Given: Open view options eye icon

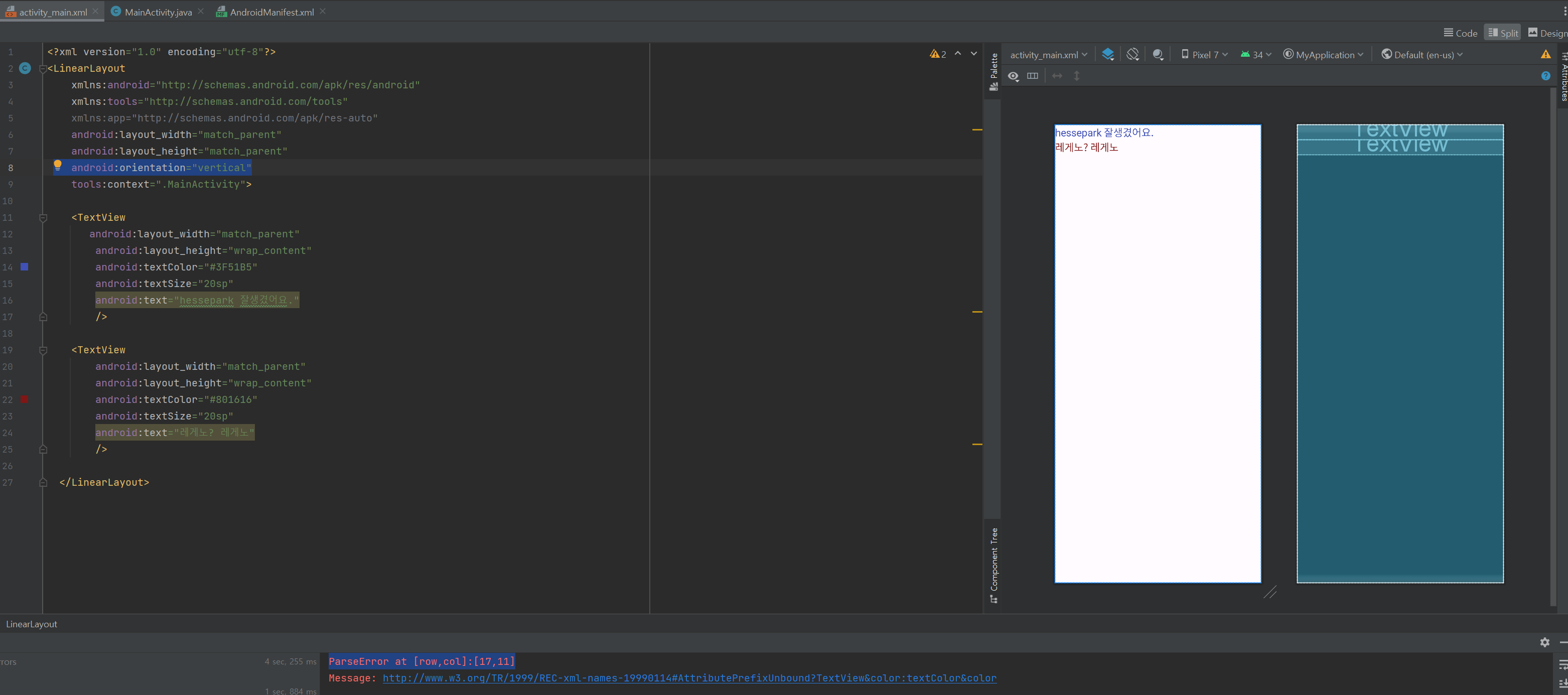Looking at the screenshot, I should [1013, 76].
